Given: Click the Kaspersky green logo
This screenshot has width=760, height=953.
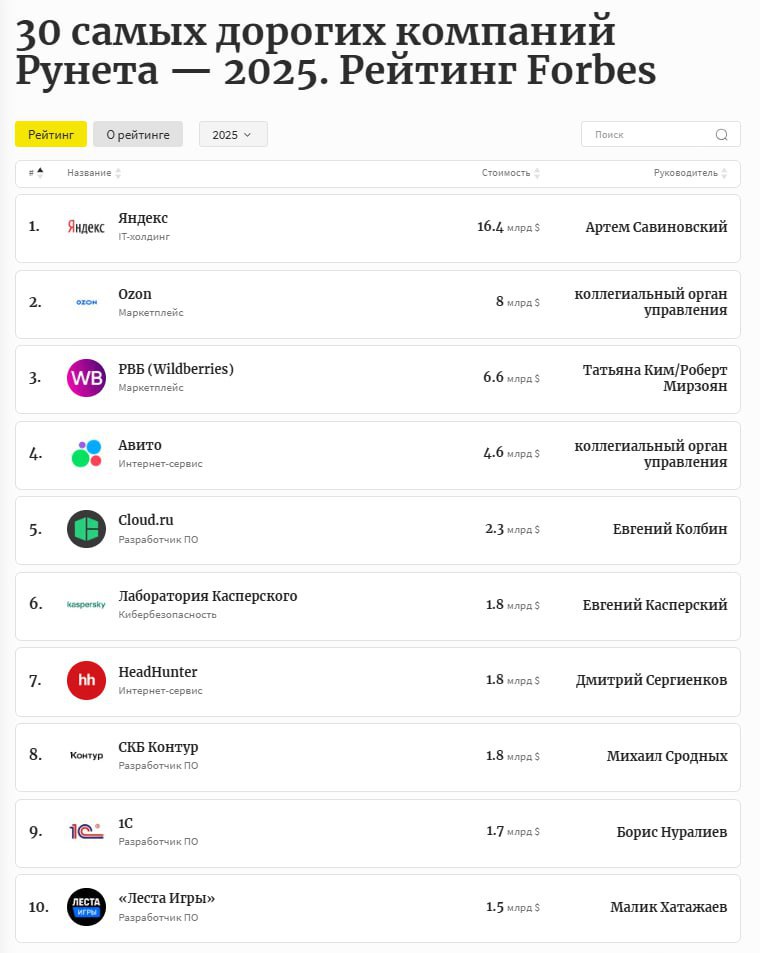Looking at the screenshot, I should (86, 605).
